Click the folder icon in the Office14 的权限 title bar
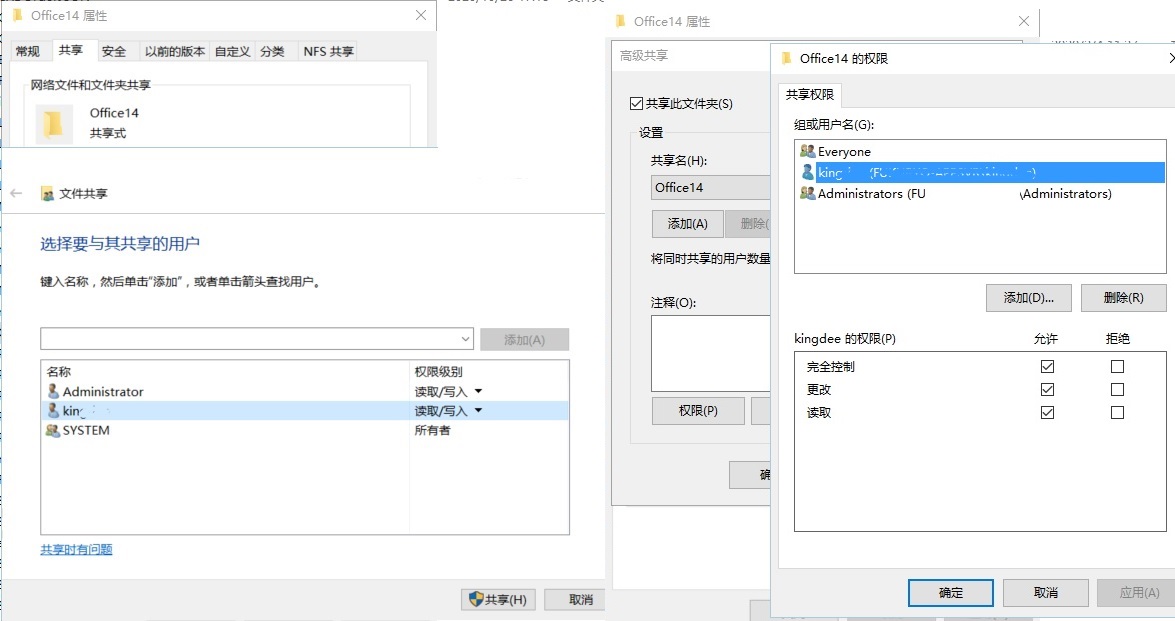Viewport: 1175px width, 621px height. pyautogui.click(x=786, y=58)
